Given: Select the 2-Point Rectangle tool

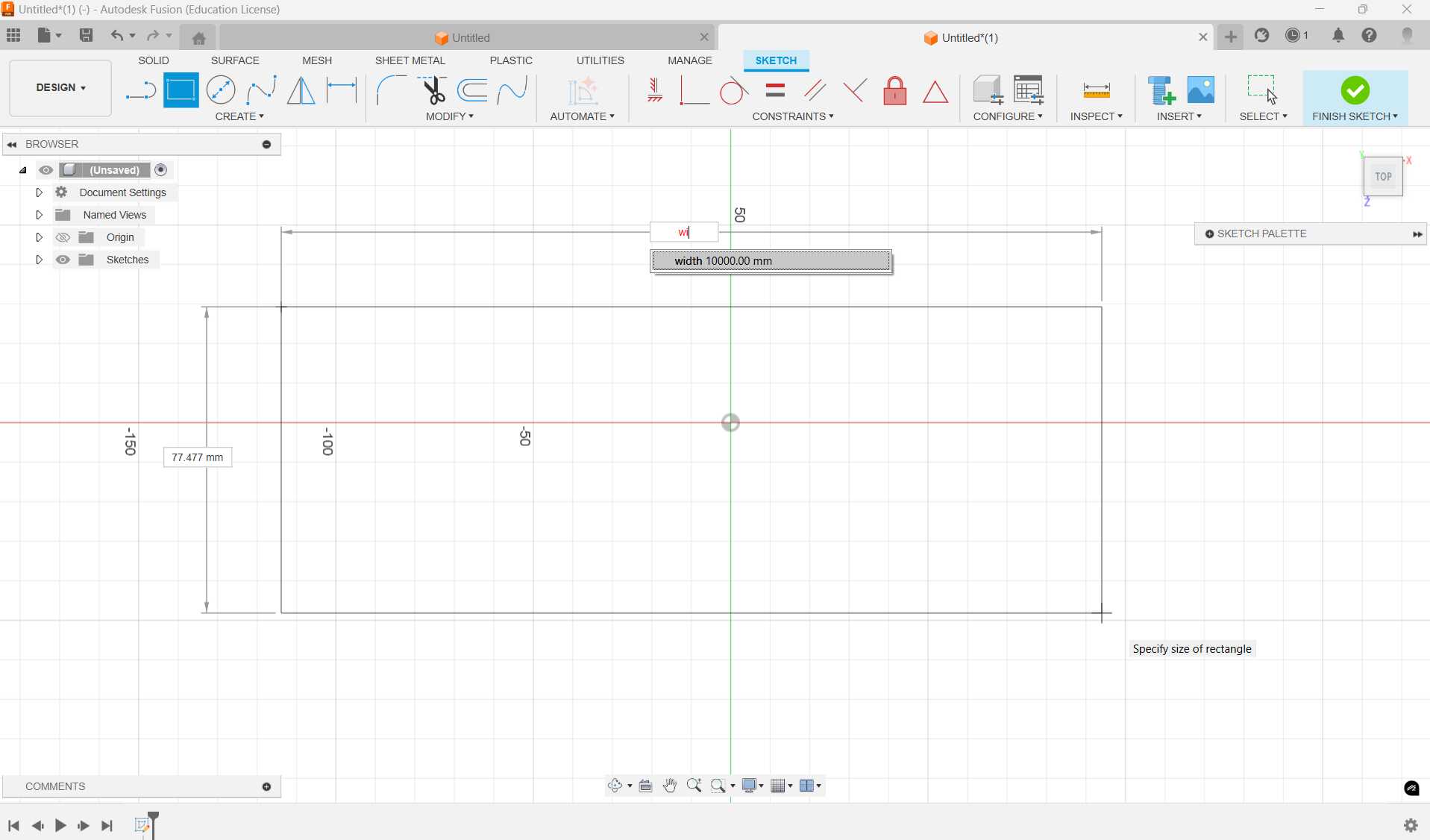Looking at the screenshot, I should click(x=181, y=91).
